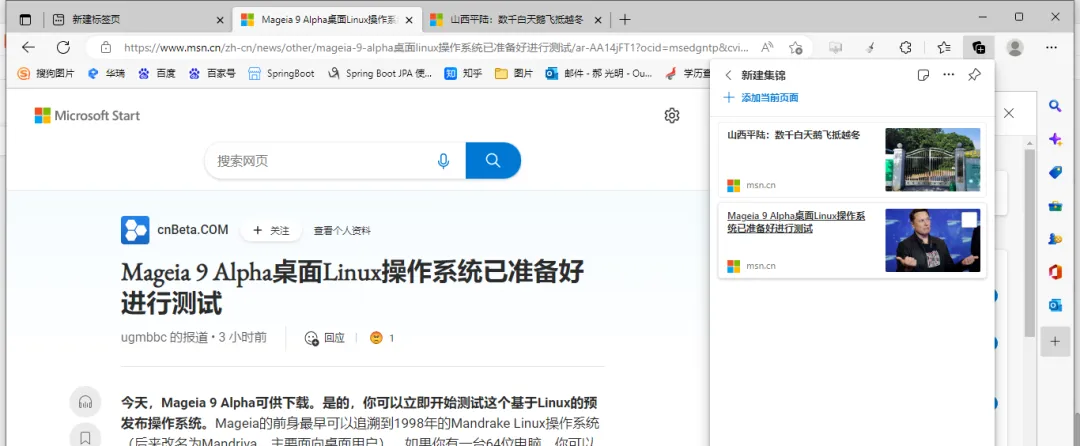Close the 山西平陆 tab
1080x446 pixels.
pos(598,20)
